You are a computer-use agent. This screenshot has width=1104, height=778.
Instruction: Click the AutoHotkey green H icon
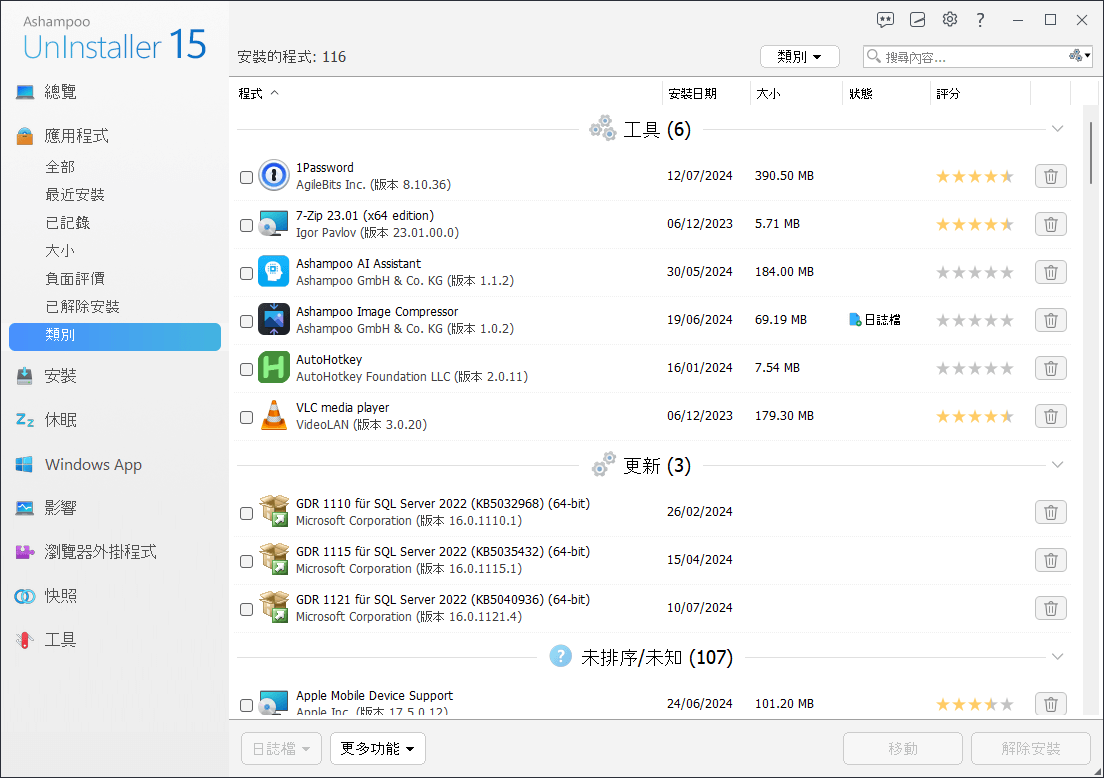point(273,368)
